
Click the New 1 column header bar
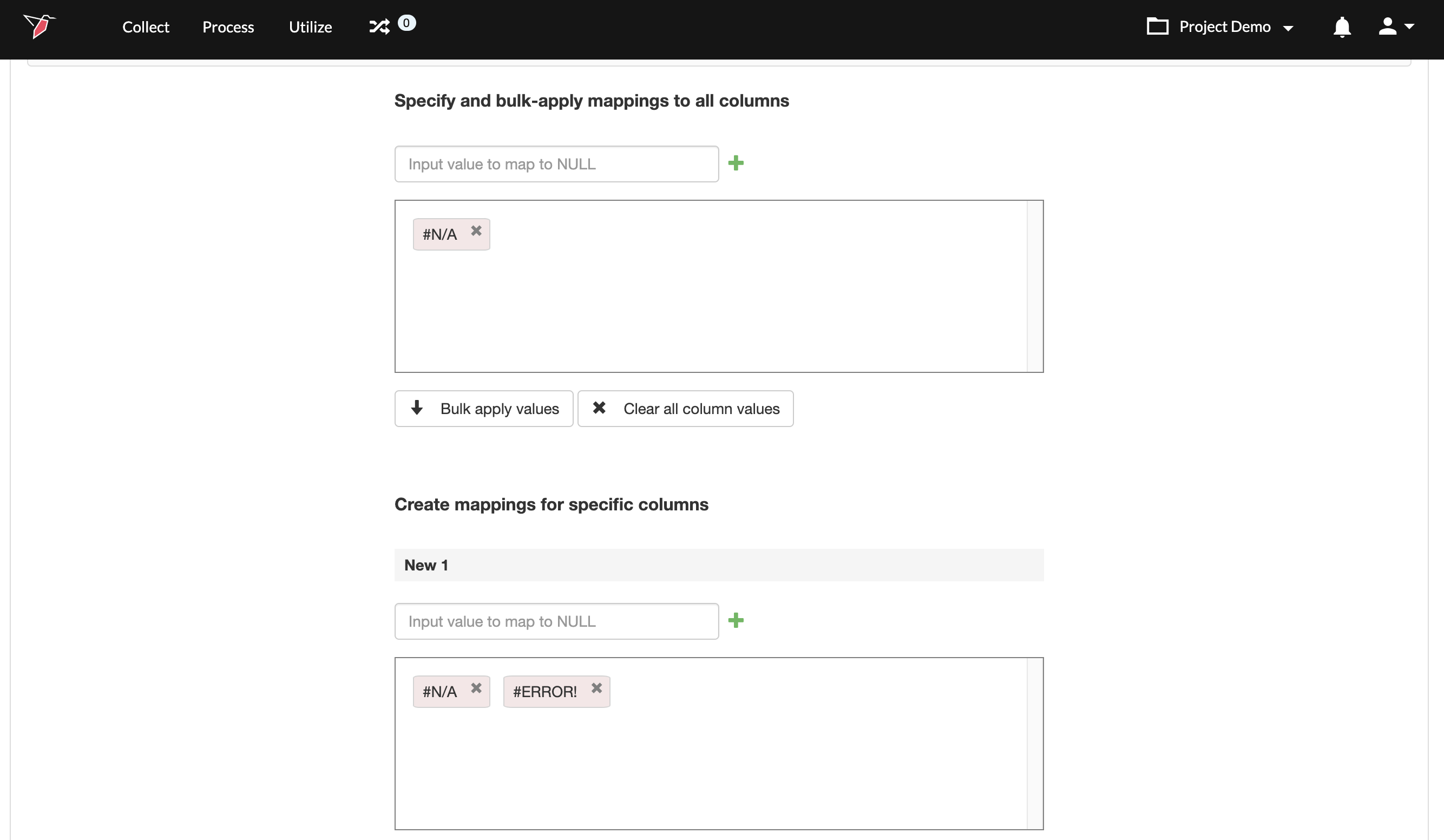point(719,565)
